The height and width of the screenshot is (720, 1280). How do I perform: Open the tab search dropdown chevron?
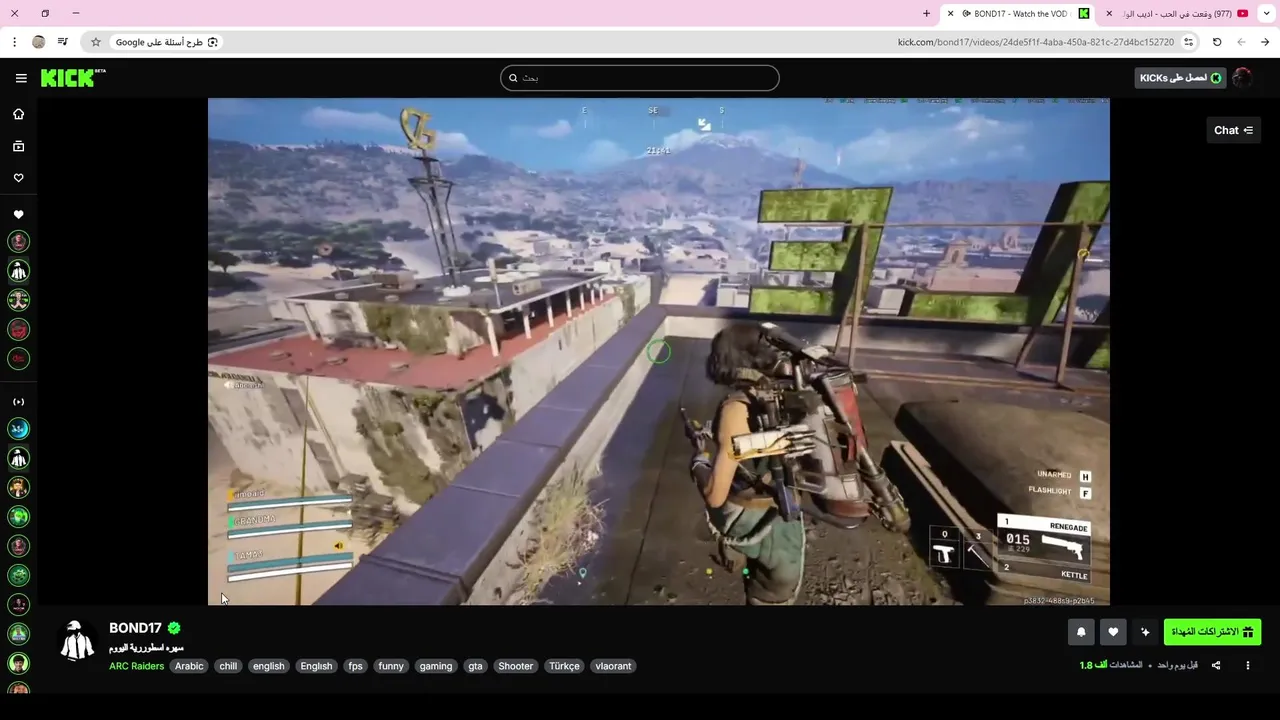[1266, 14]
